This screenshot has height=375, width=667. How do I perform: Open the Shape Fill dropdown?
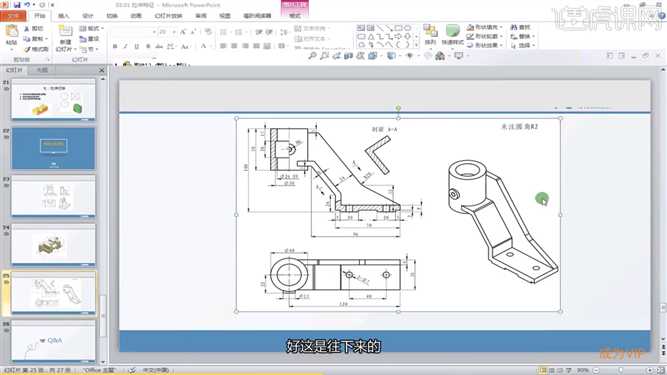click(485, 27)
